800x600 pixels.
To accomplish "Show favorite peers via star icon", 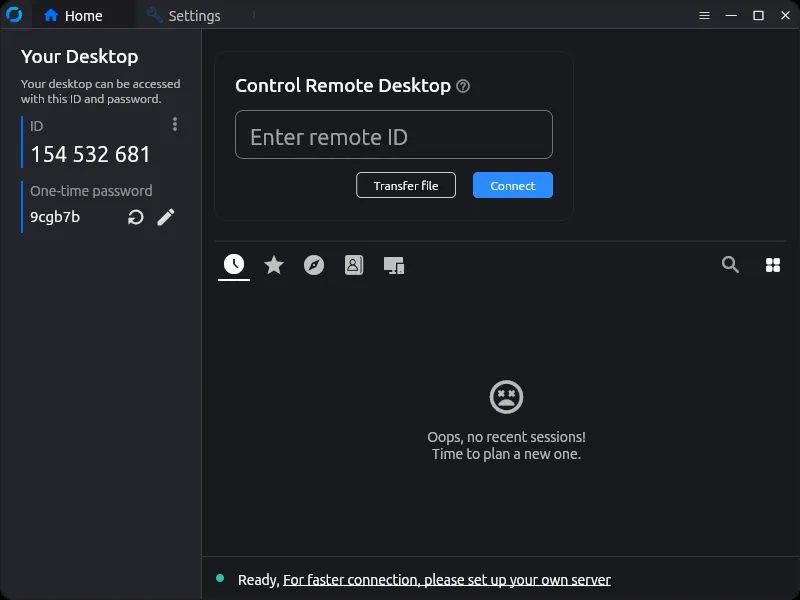I will tap(274, 265).
